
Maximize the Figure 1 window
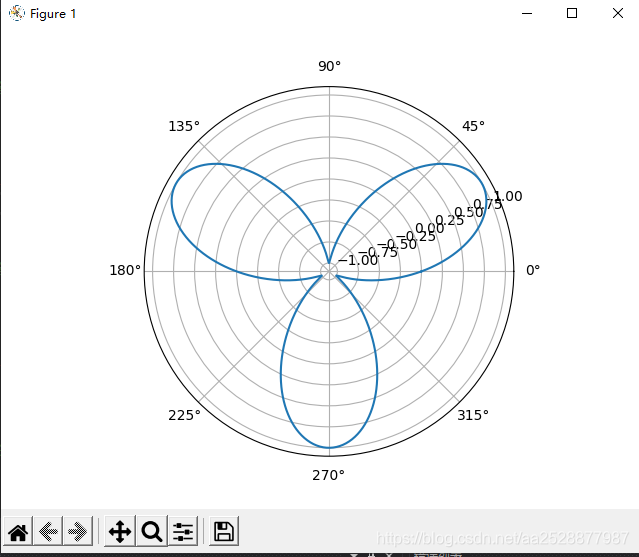coord(572,13)
